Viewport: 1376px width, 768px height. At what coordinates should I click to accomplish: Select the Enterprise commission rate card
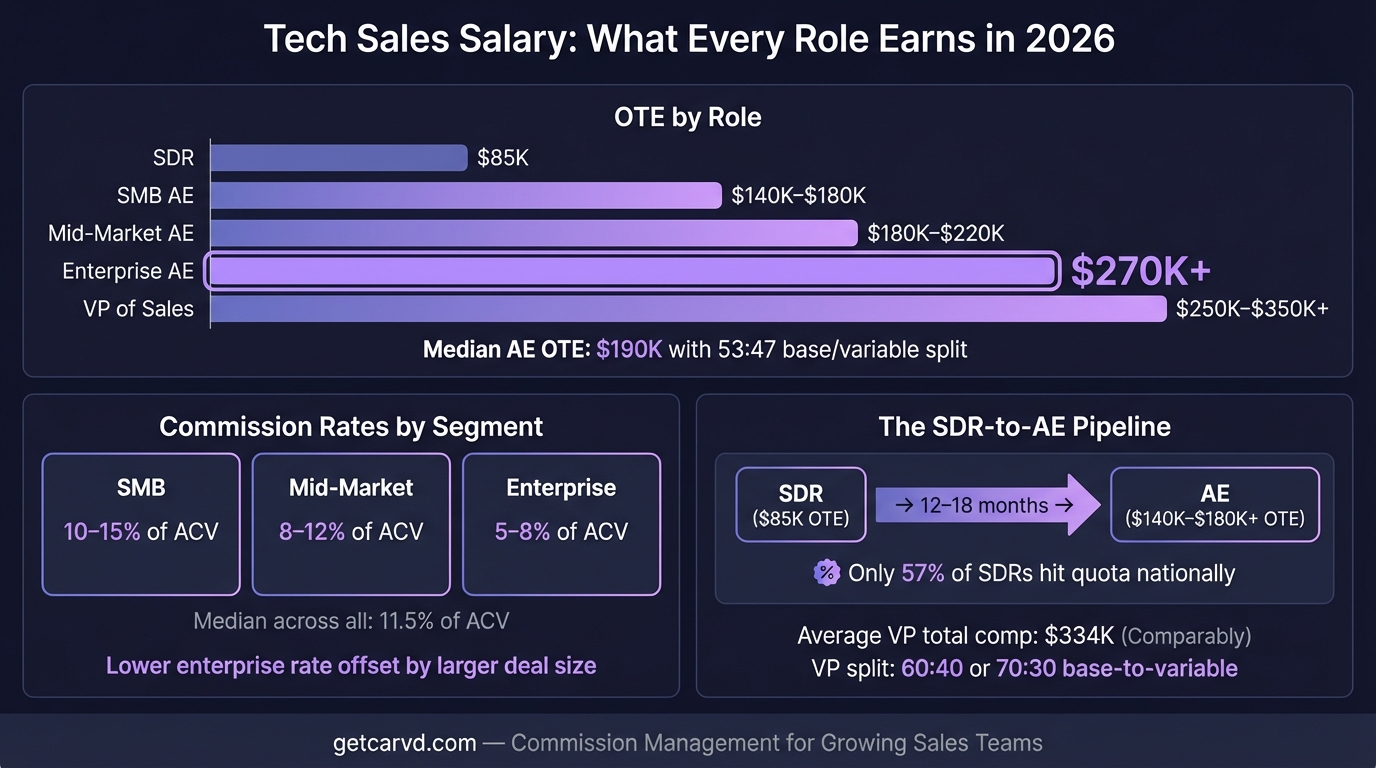pos(561,524)
